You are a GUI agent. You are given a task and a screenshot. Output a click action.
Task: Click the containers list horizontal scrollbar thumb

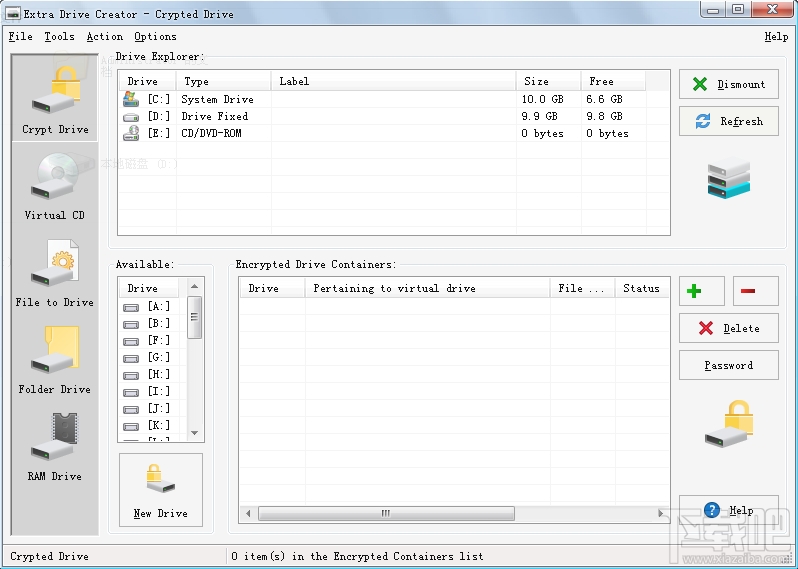pyautogui.click(x=386, y=514)
